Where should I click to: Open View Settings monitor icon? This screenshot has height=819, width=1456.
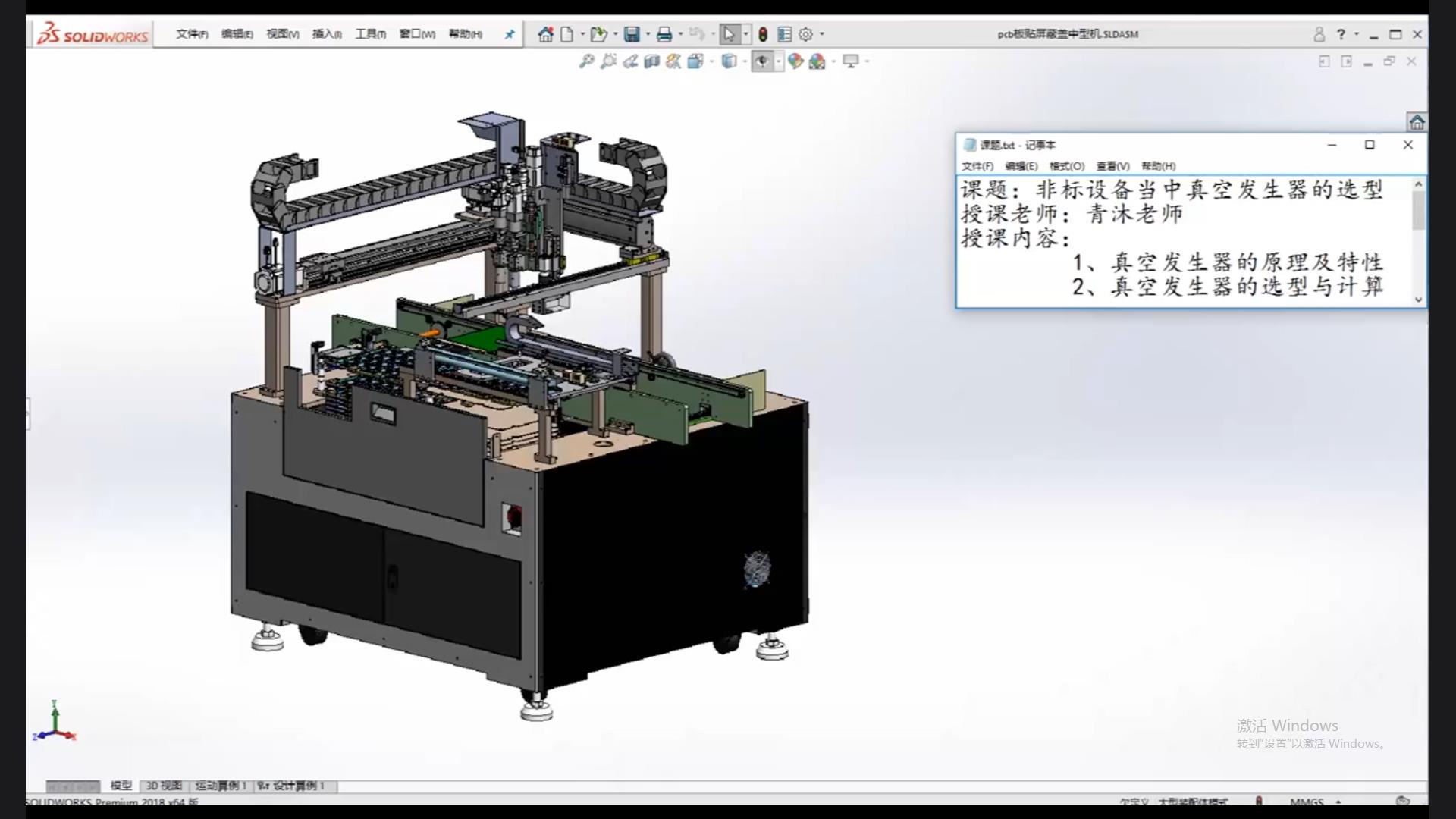[851, 61]
